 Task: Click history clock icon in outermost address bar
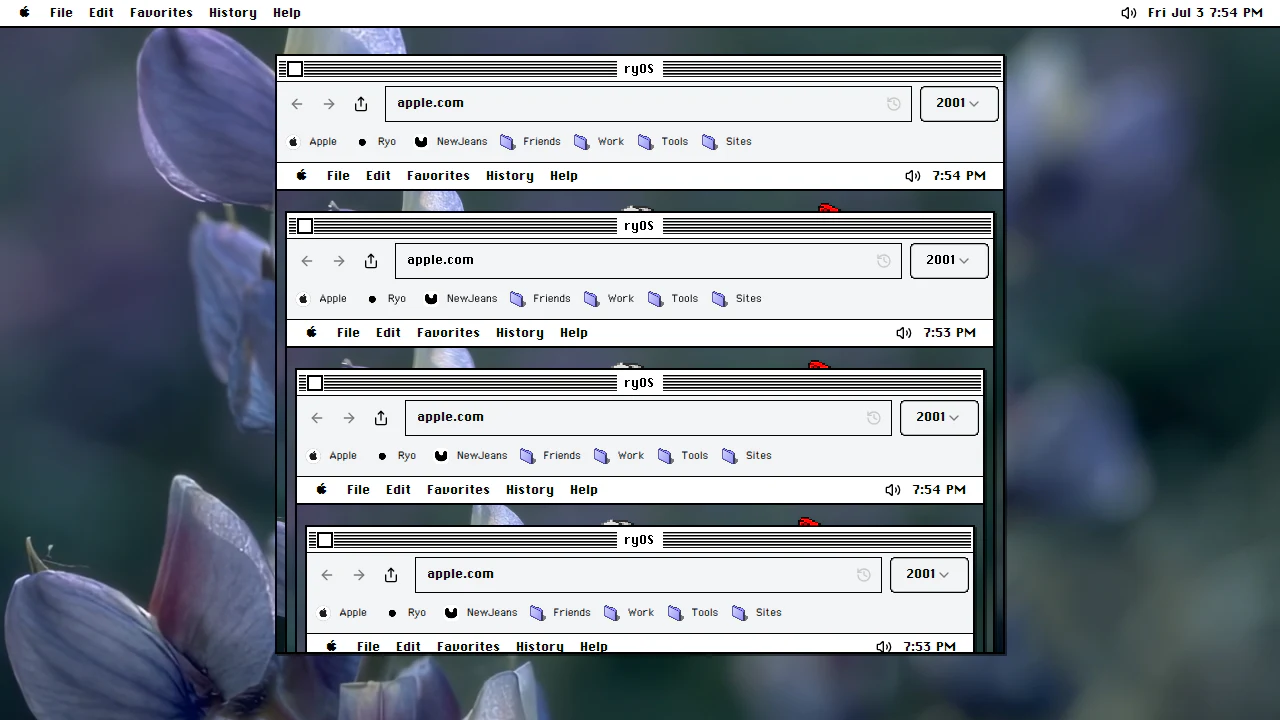[893, 104]
